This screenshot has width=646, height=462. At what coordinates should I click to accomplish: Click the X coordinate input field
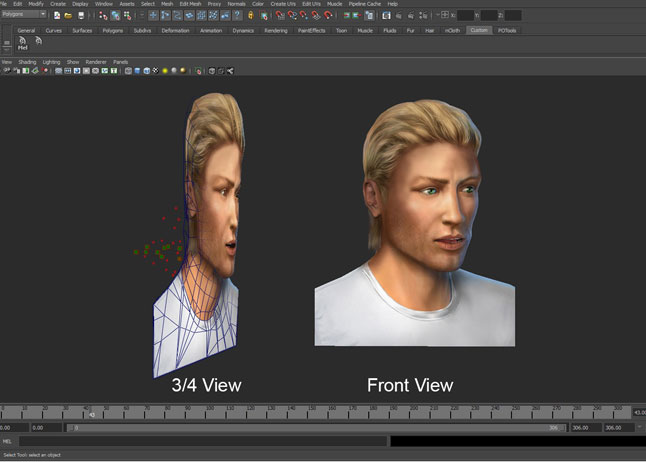click(x=465, y=15)
